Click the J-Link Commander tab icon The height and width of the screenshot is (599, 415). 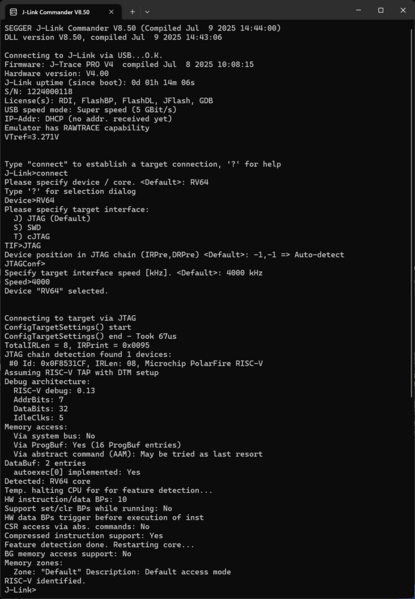click(13, 12)
